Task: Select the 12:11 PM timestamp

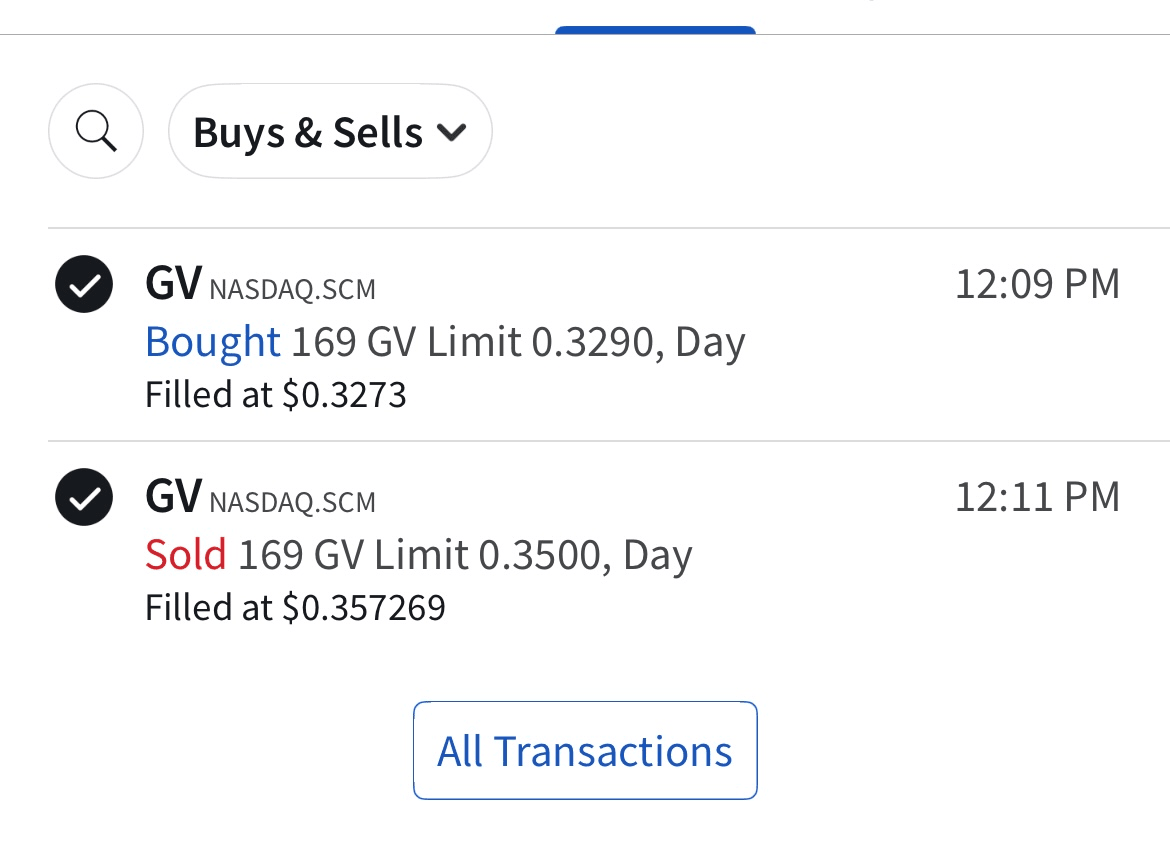Action: (x=1037, y=497)
